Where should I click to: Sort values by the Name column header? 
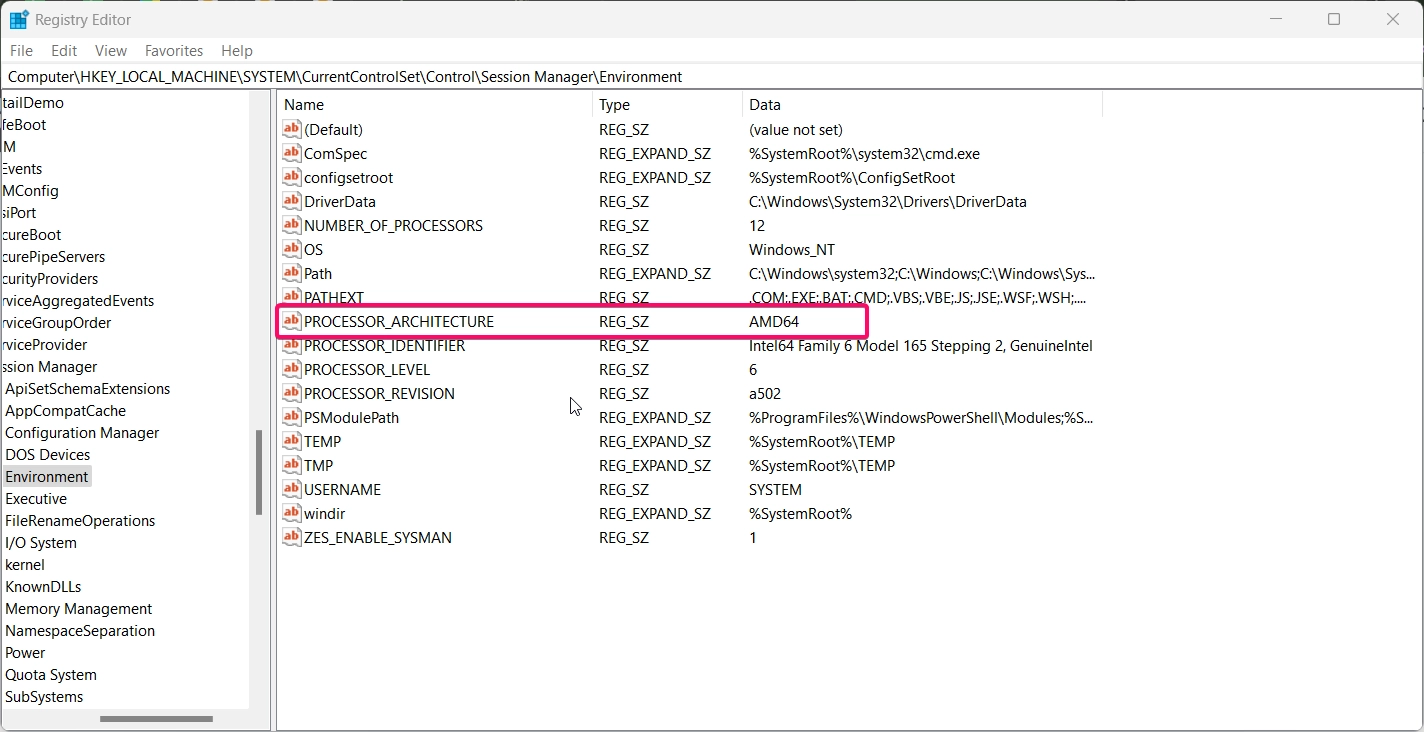pos(435,104)
